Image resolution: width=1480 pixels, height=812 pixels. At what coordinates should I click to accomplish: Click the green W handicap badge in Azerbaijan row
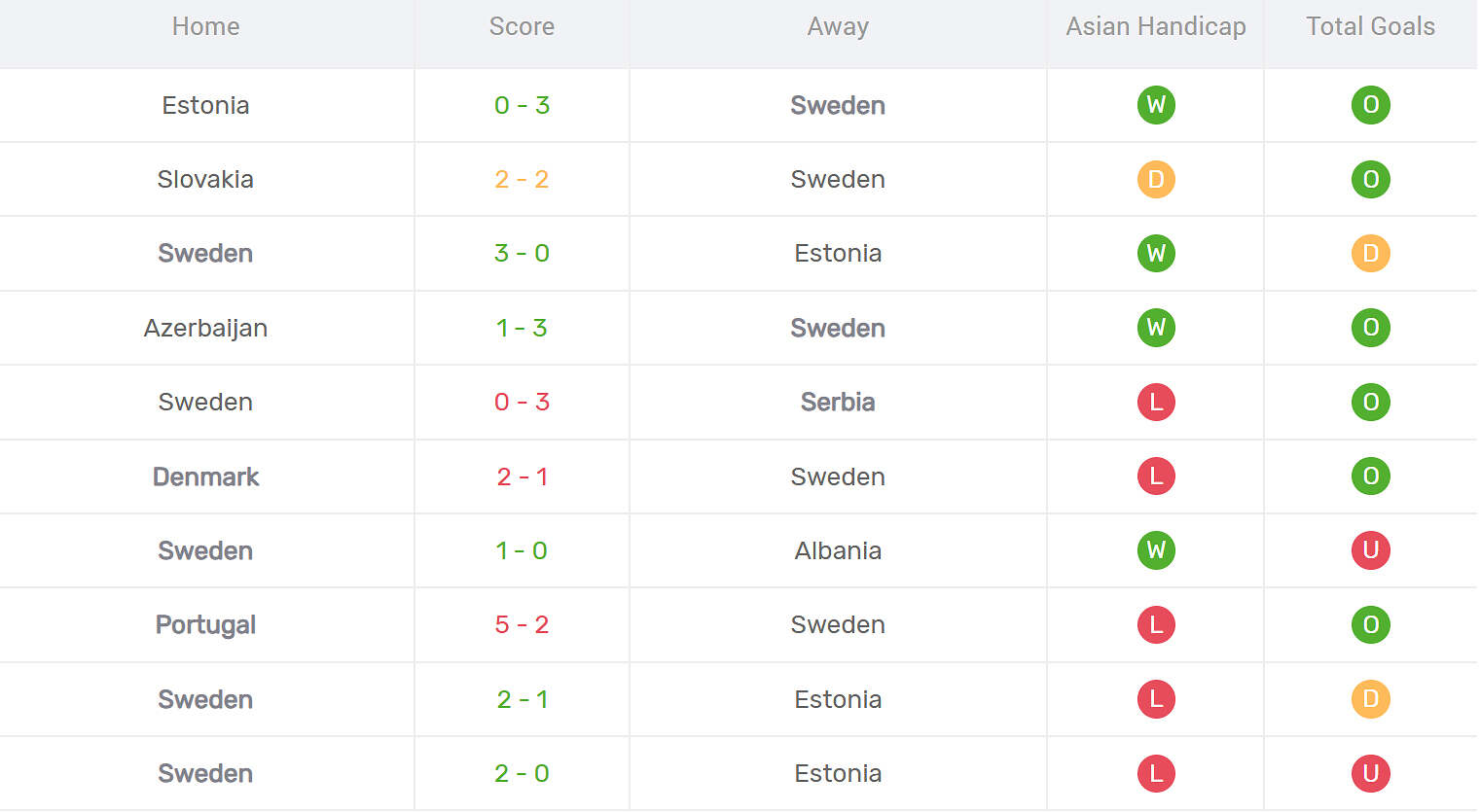tap(1156, 328)
